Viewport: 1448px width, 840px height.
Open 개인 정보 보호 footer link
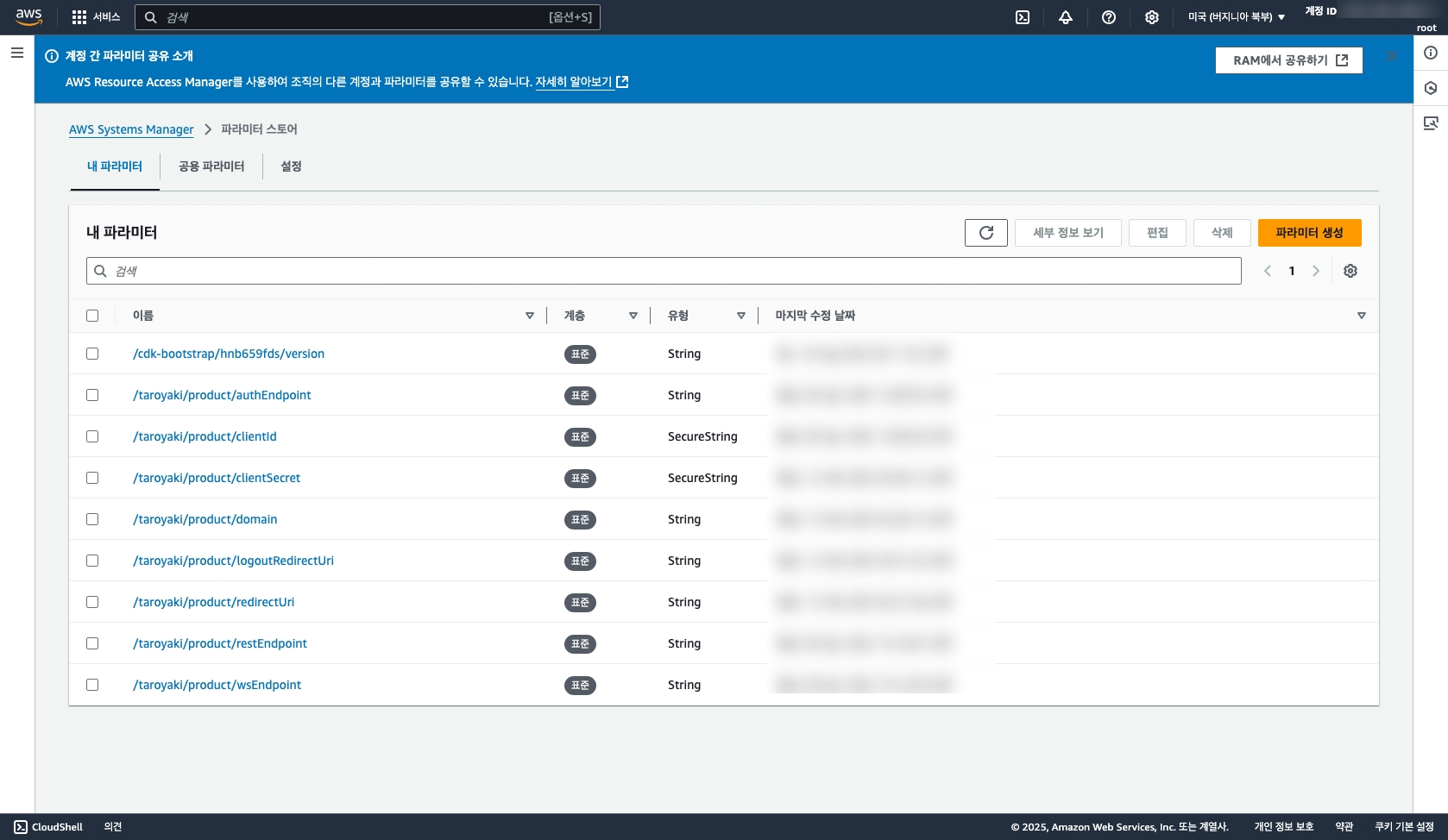click(x=1284, y=827)
